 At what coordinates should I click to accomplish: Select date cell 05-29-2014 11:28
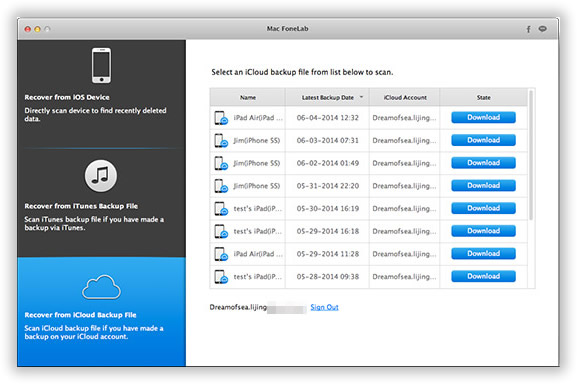pos(328,254)
